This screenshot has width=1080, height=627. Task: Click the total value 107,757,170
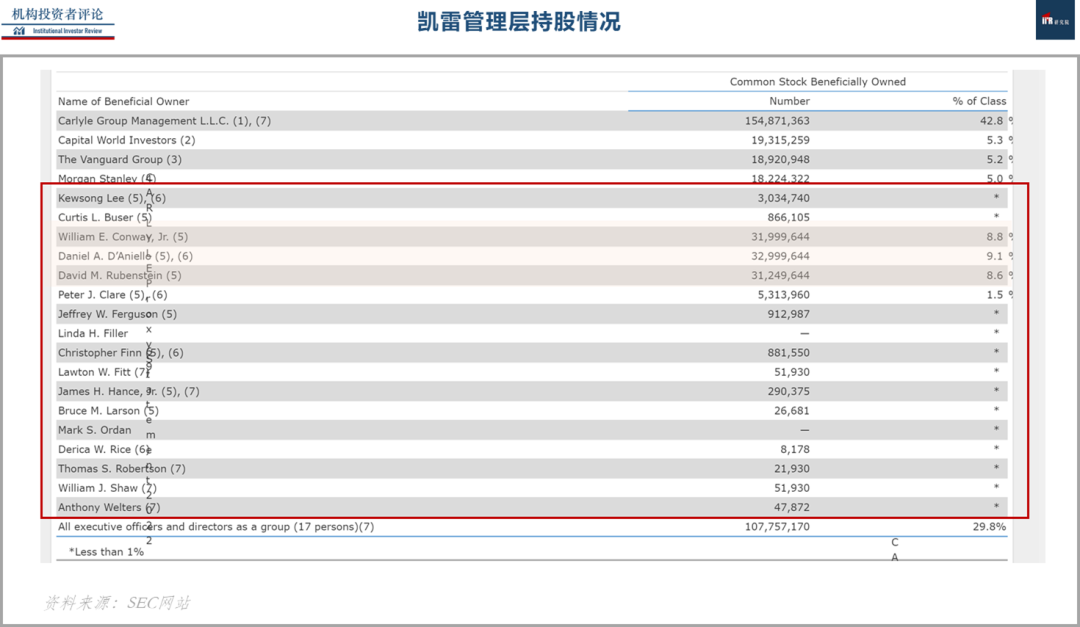[777, 526]
